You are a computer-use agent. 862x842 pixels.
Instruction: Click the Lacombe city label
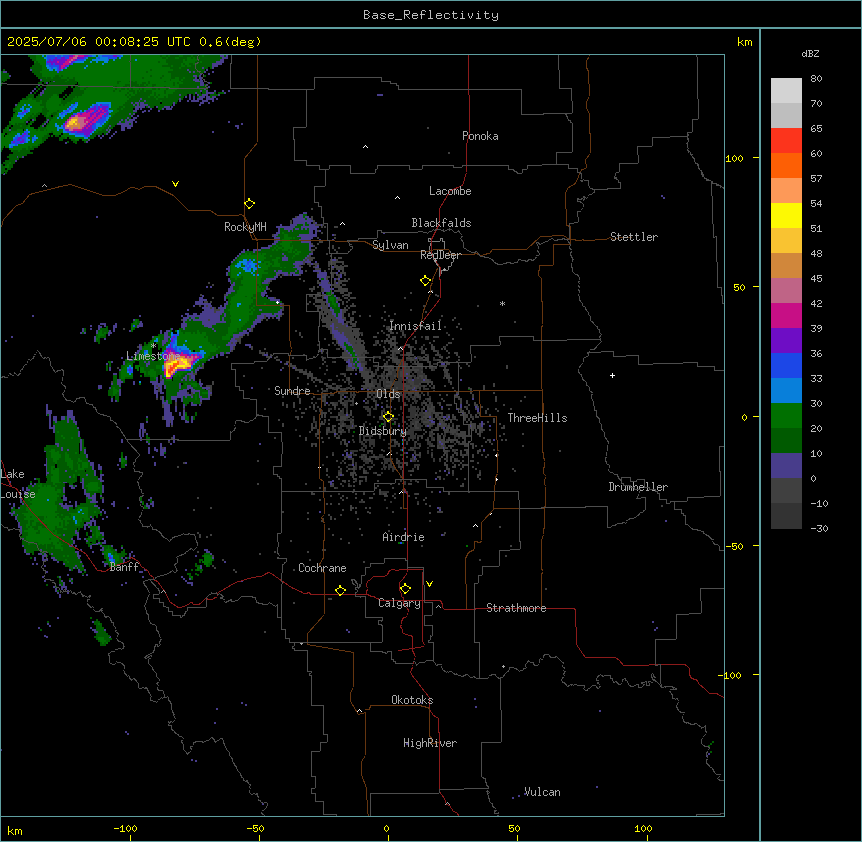pos(450,191)
